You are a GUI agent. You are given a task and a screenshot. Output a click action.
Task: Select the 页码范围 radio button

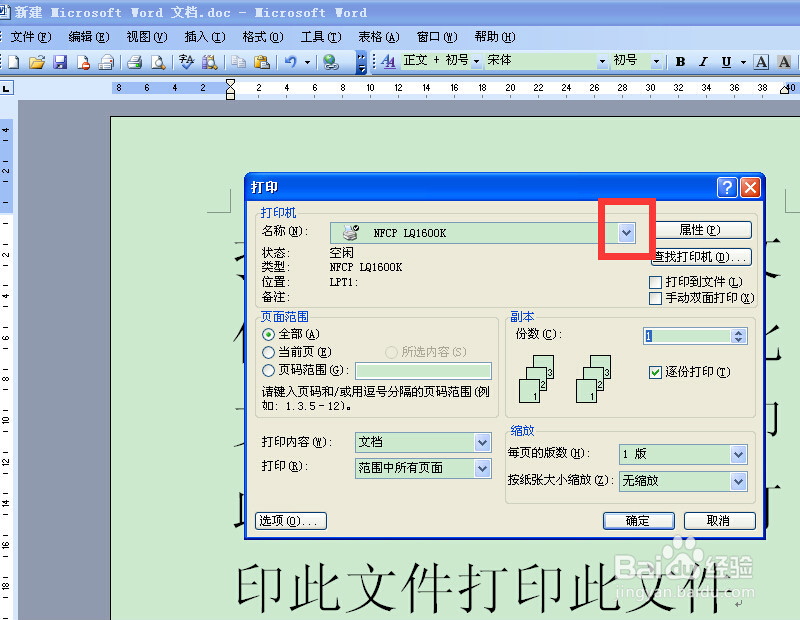(x=268, y=370)
